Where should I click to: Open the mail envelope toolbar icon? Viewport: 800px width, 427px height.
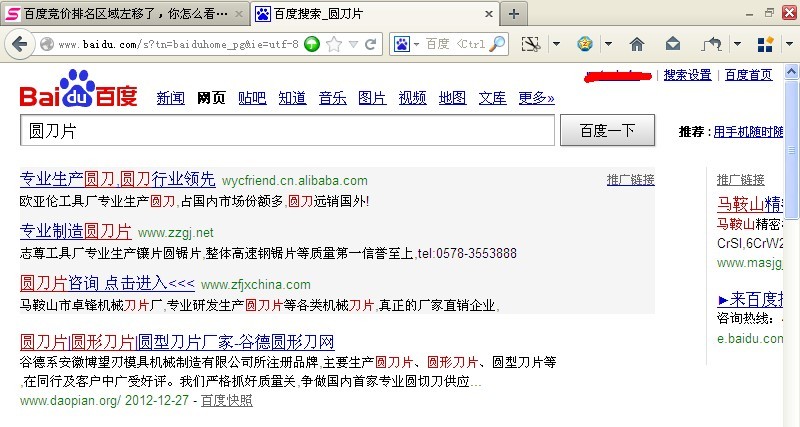(673, 44)
